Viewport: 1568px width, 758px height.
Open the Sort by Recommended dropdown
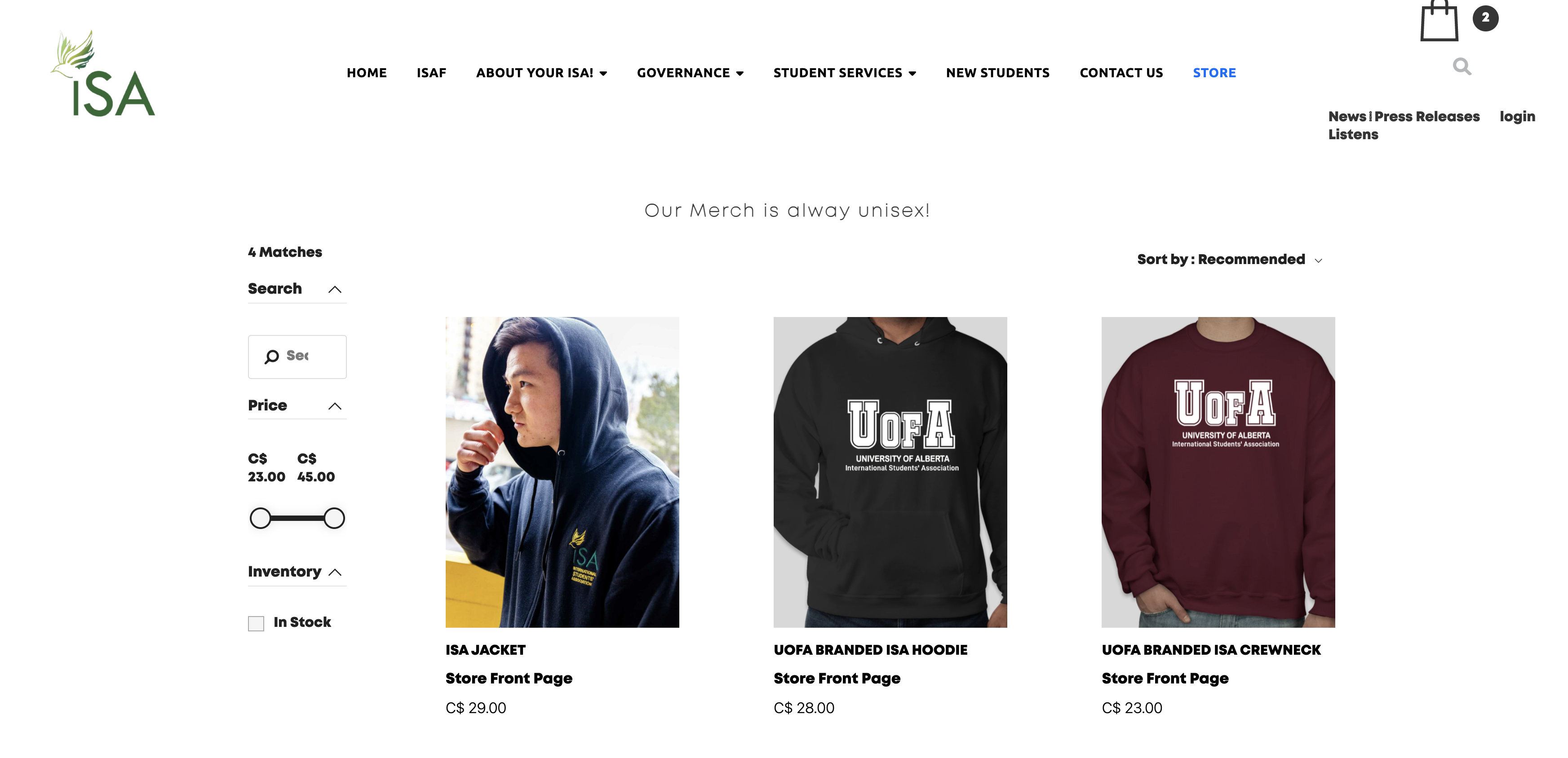(x=1230, y=260)
